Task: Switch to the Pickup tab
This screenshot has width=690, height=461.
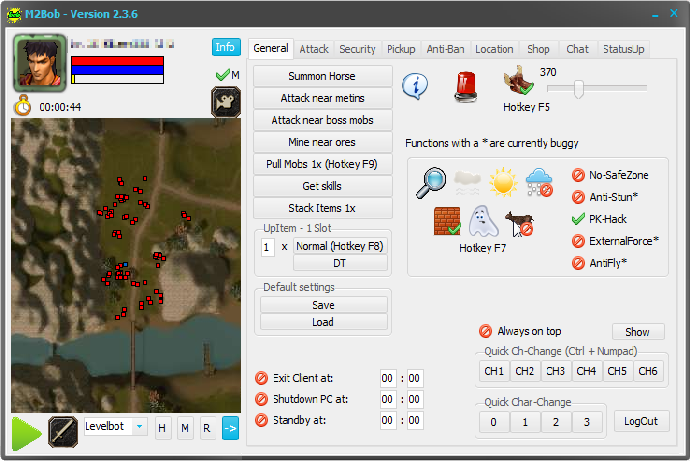Action: pyautogui.click(x=401, y=49)
